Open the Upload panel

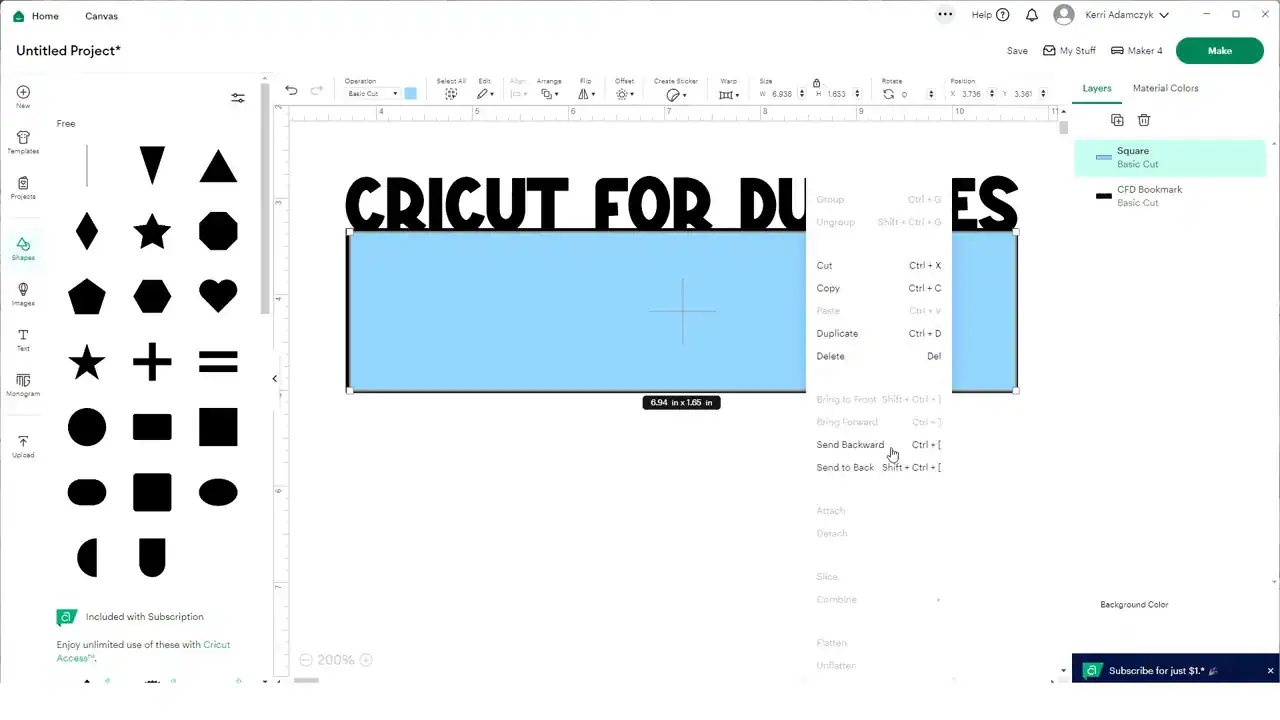pos(23,447)
